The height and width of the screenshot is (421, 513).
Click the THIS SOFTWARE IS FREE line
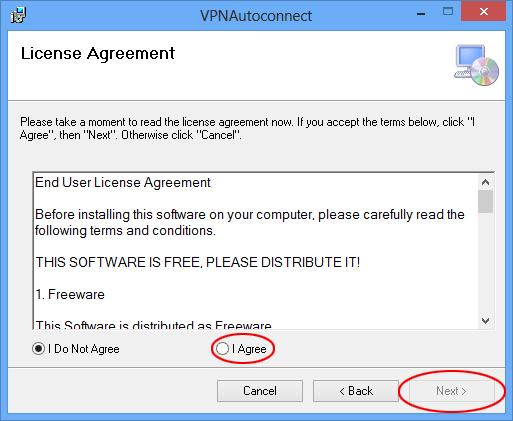pyautogui.click(x=198, y=262)
